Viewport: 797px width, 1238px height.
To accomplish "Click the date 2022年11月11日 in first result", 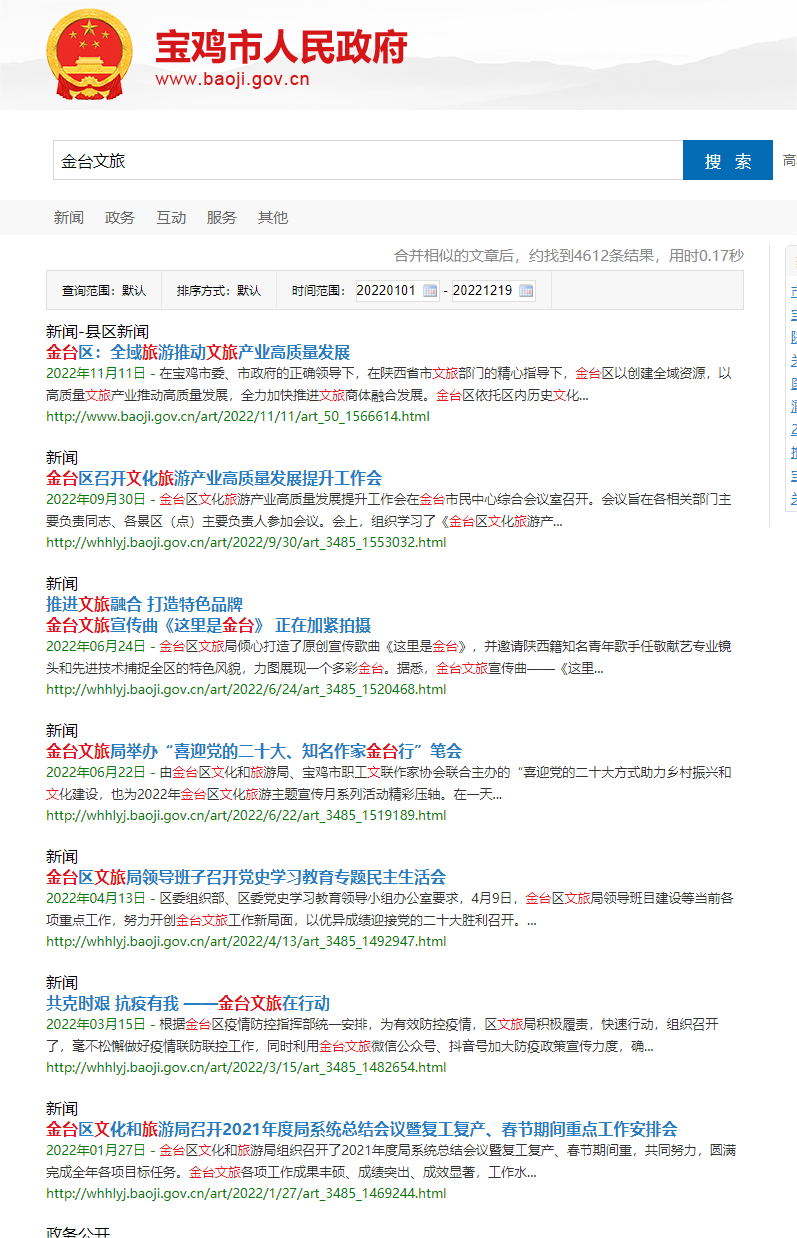I will (95, 373).
